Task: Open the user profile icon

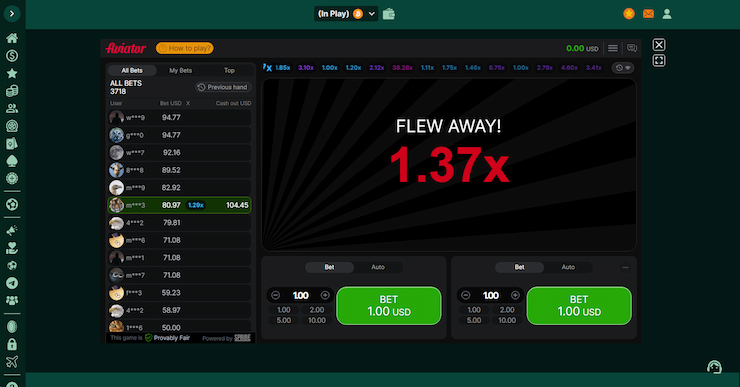Action: (667, 14)
